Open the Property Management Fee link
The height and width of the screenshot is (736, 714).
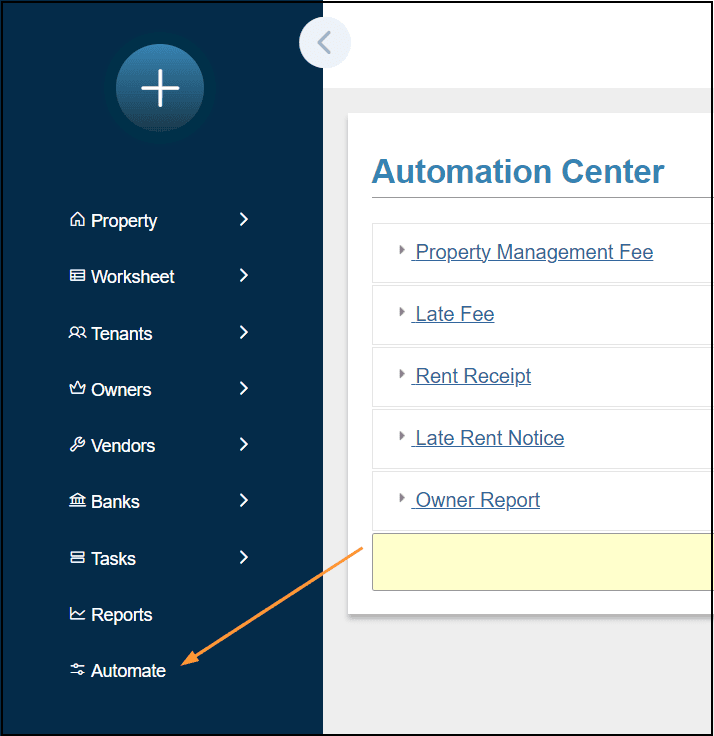(x=534, y=252)
